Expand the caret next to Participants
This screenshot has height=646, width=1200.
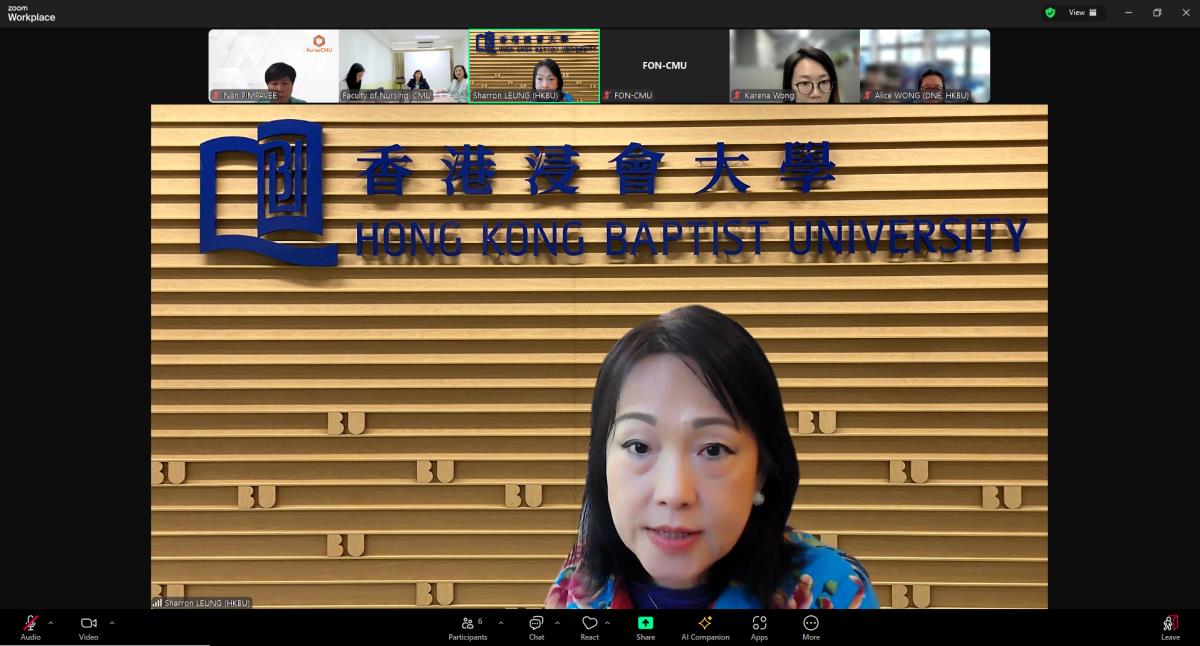tap(501, 622)
